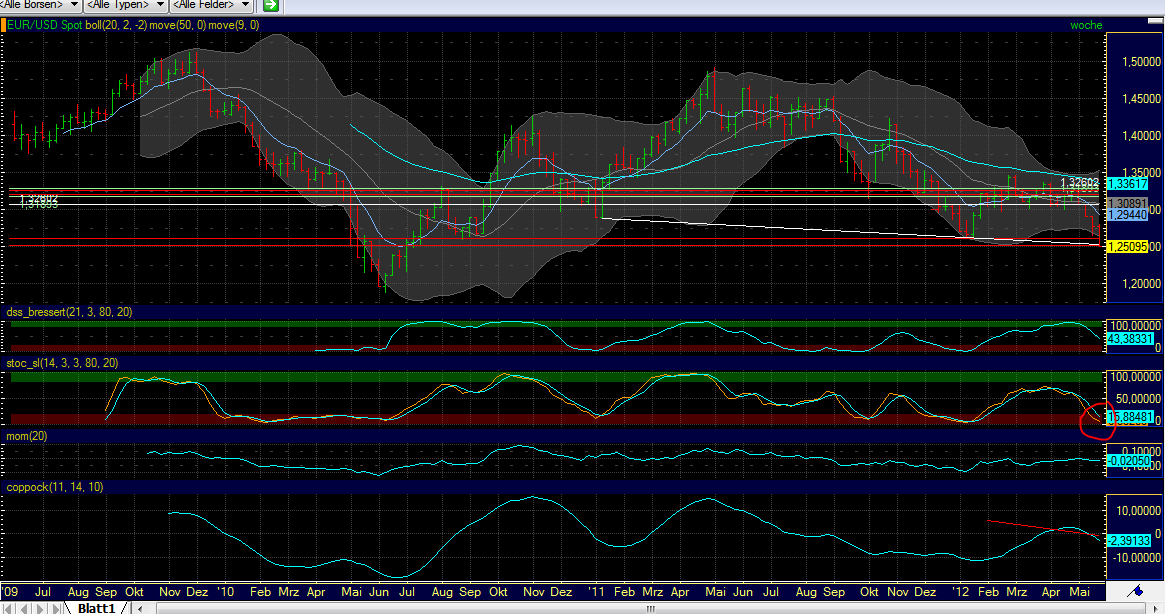Image resolution: width=1165 pixels, height=614 pixels.
Task: Click the dss_bressert(21, 3, 80, 20) panel label
Action: coord(69,312)
